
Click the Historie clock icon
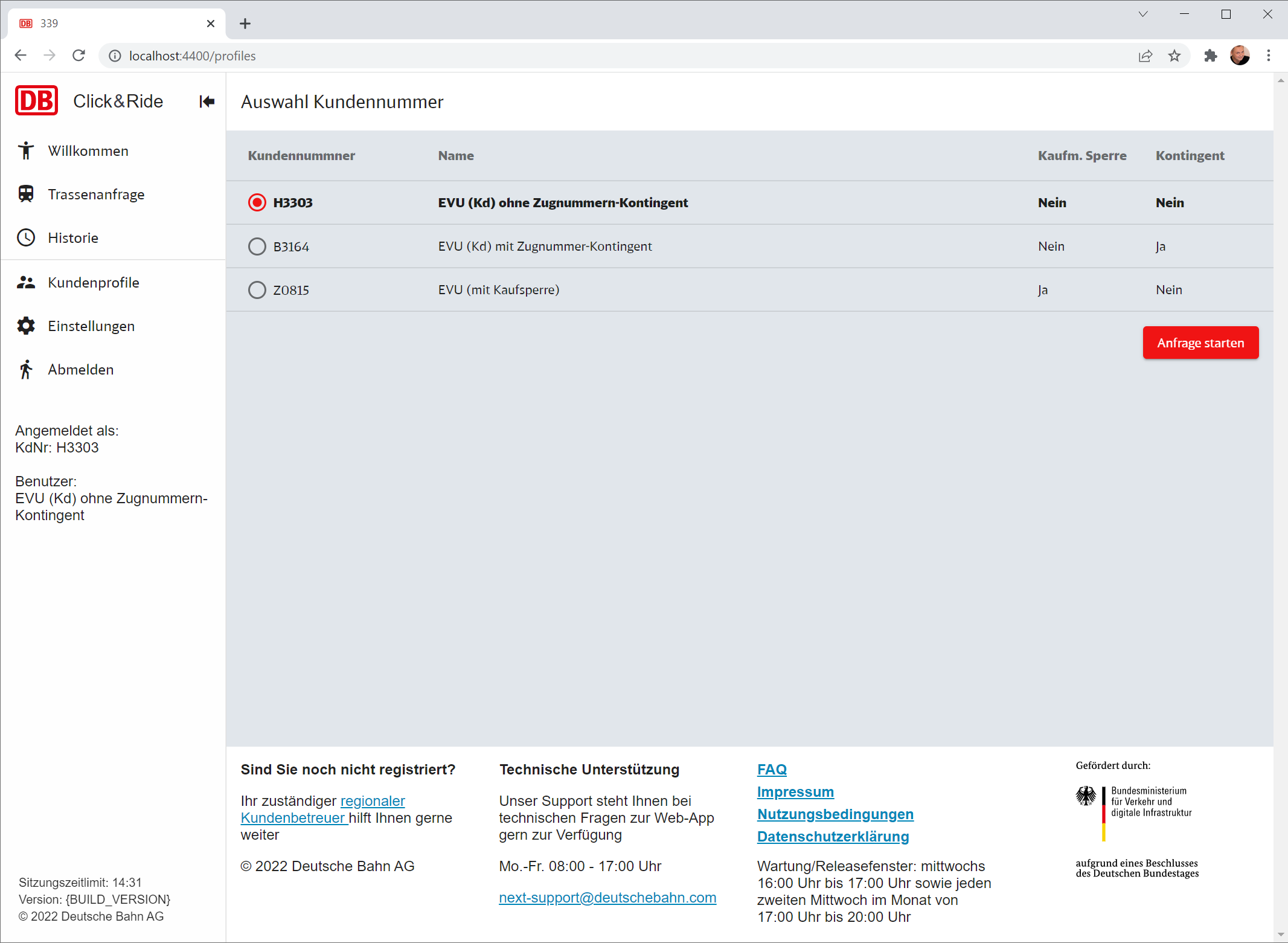26,237
